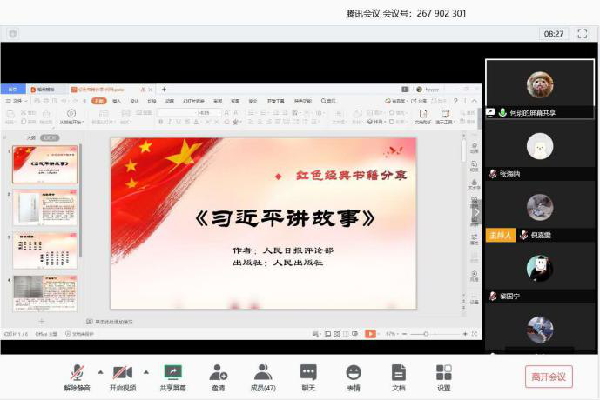
Task: Open the meeting Settings icon
Action: point(443,376)
